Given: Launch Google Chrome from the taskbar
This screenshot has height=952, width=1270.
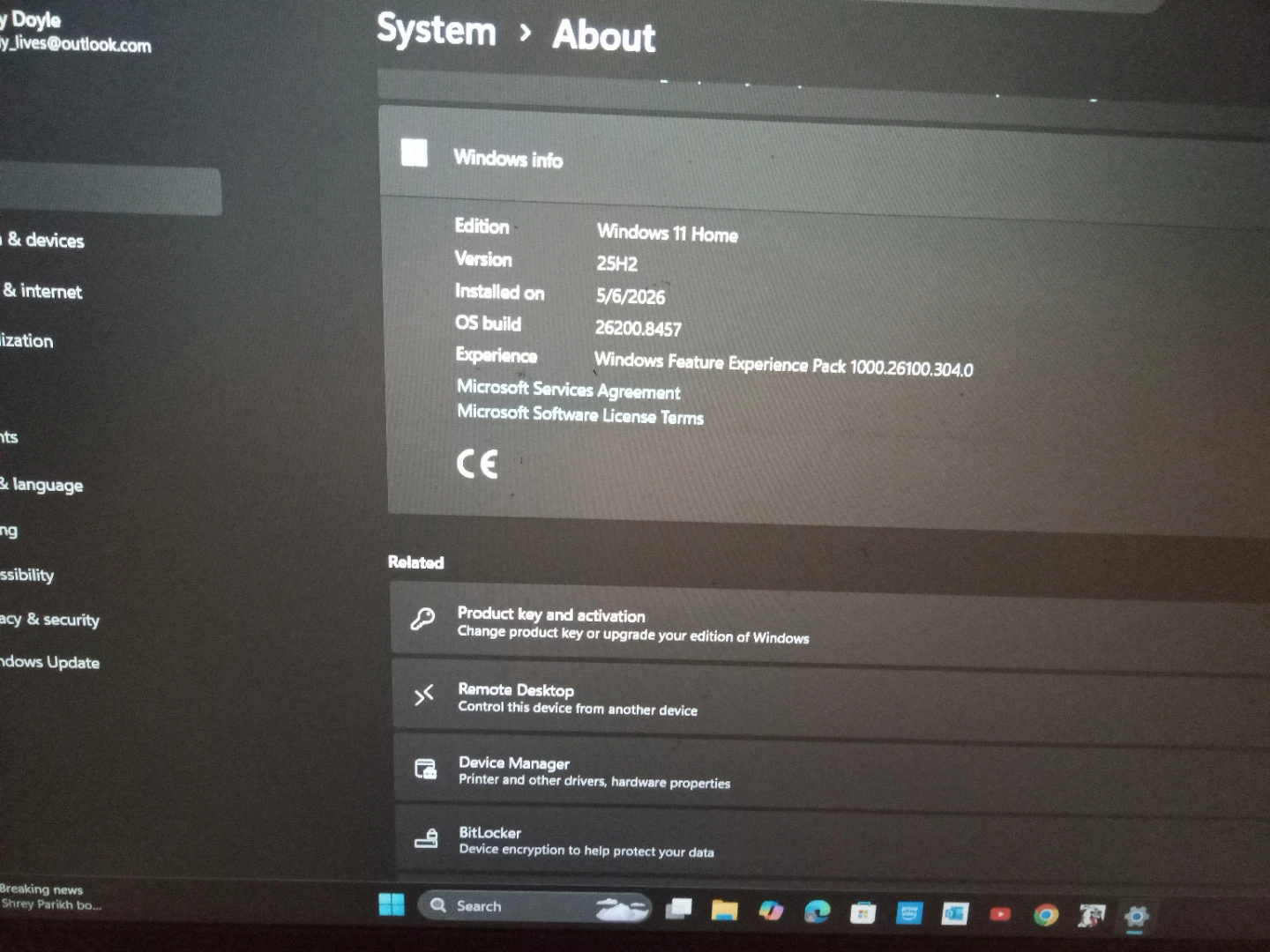Looking at the screenshot, I should click(x=1046, y=915).
